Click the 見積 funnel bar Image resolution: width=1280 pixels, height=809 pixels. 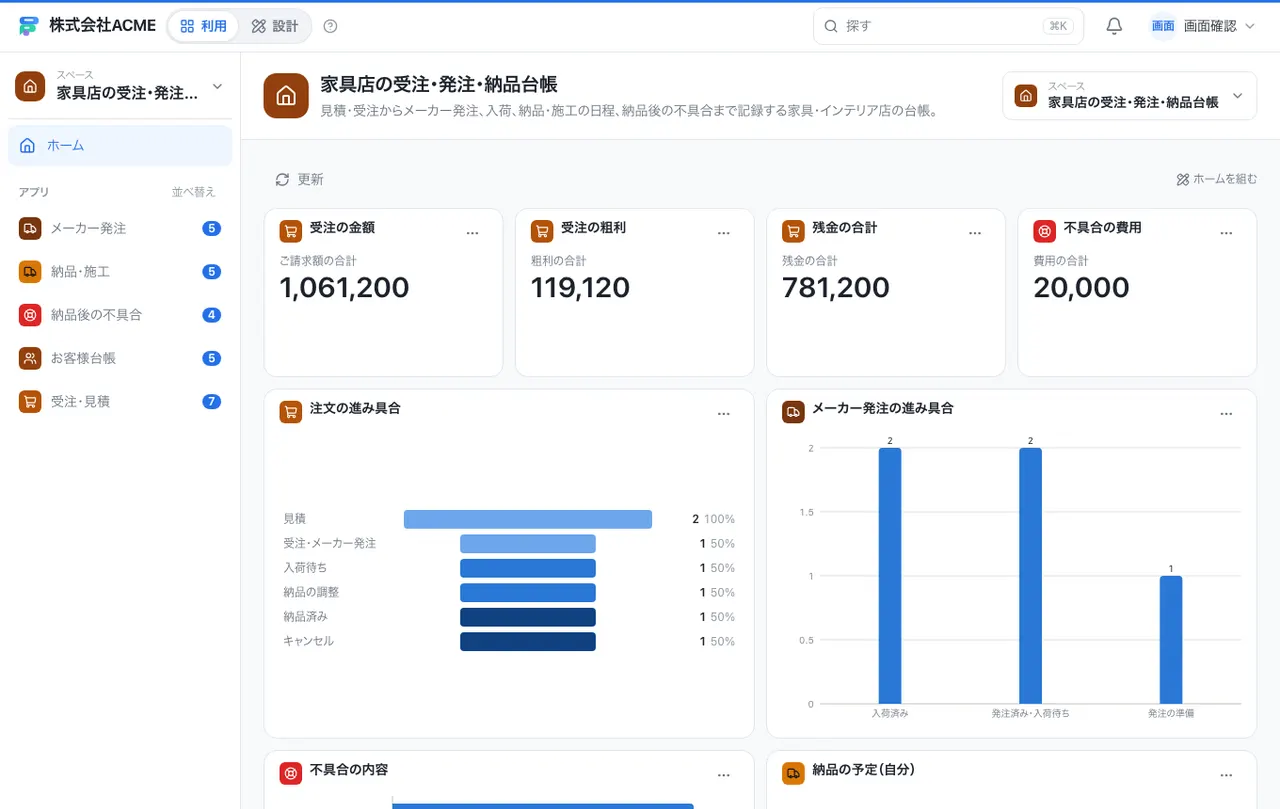tap(528, 519)
